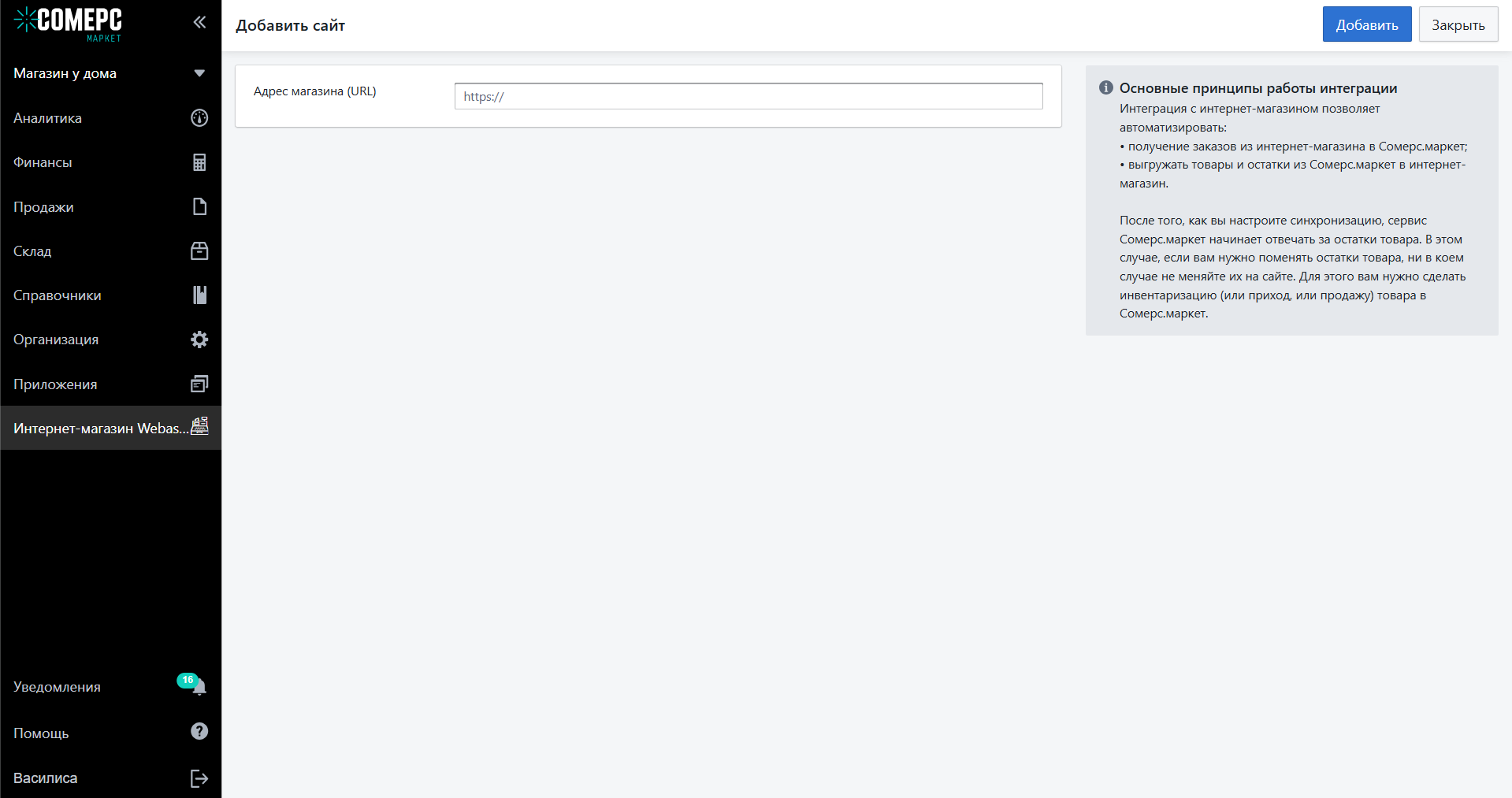Open the Помощь help item
This screenshot has width=1512, height=798.
coord(41,733)
